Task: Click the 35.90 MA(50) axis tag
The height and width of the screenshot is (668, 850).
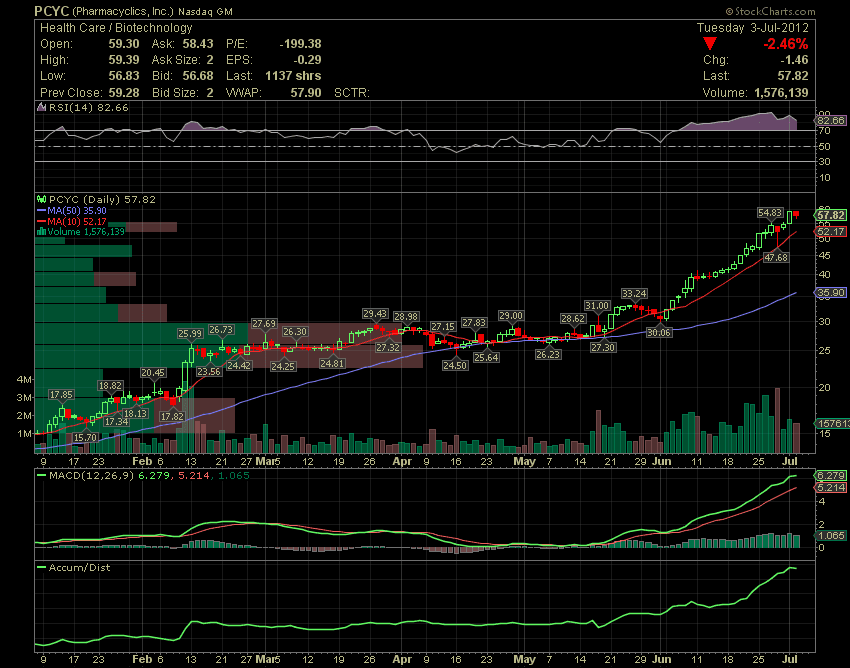Action: (x=830, y=293)
